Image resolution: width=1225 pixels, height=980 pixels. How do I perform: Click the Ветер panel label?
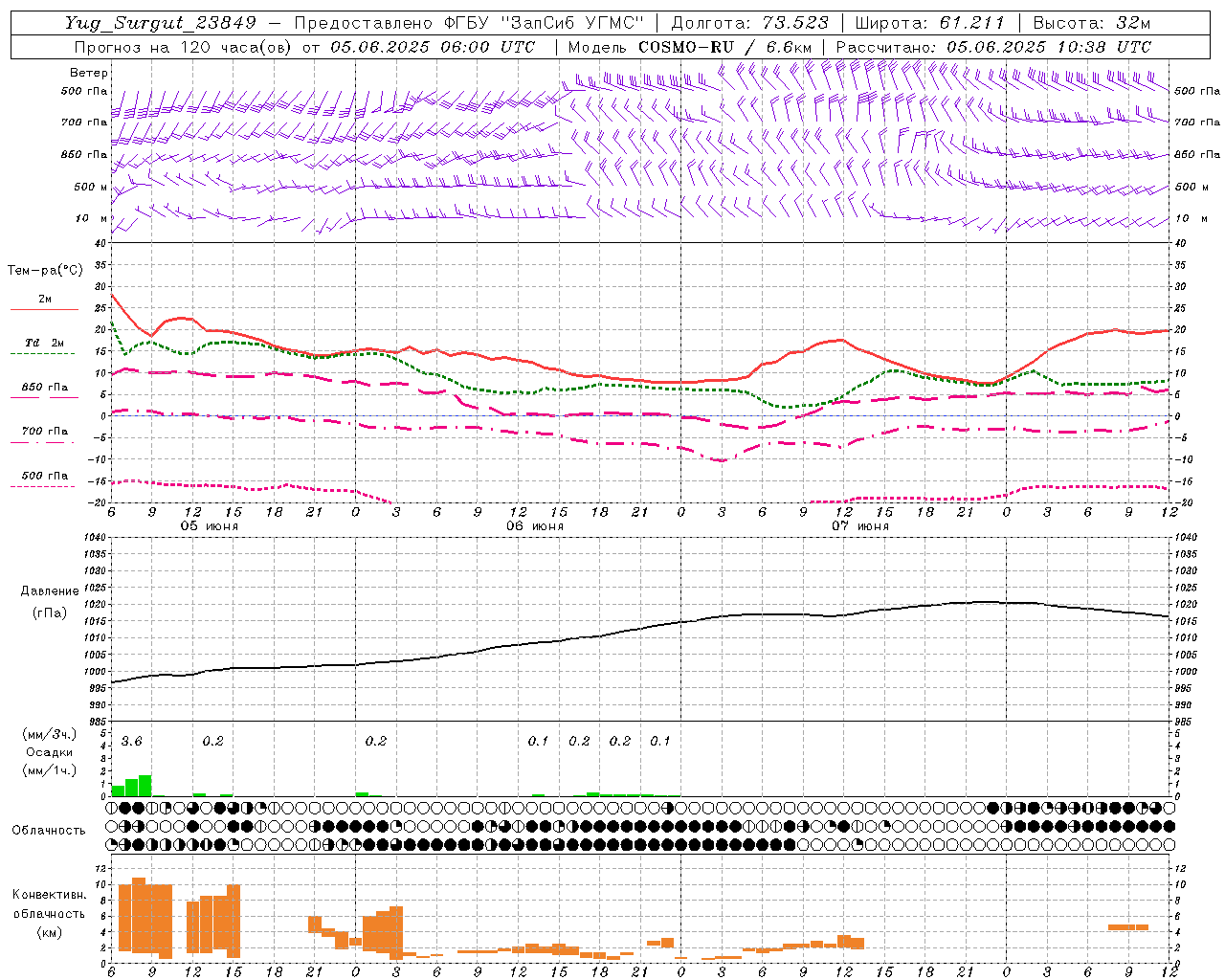tap(89, 73)
